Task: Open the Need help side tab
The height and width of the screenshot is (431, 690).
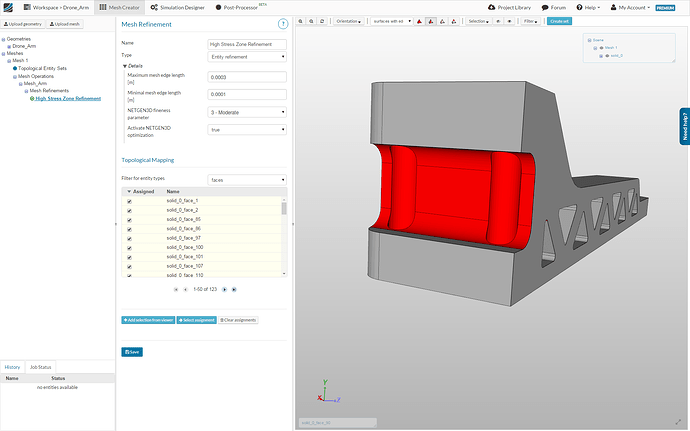Action: (684, 127)
